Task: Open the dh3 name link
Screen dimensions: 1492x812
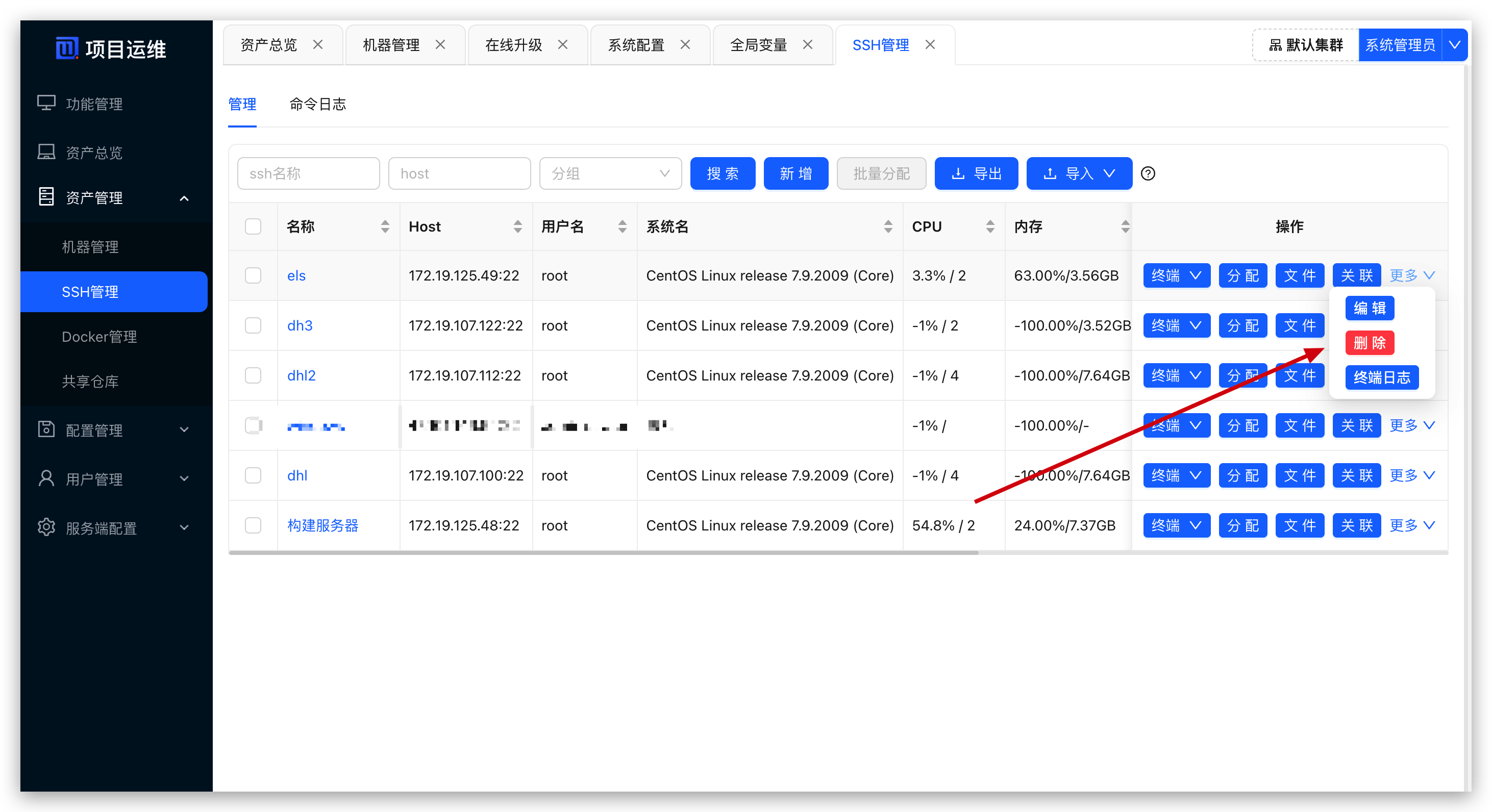Action: point(300,326)
